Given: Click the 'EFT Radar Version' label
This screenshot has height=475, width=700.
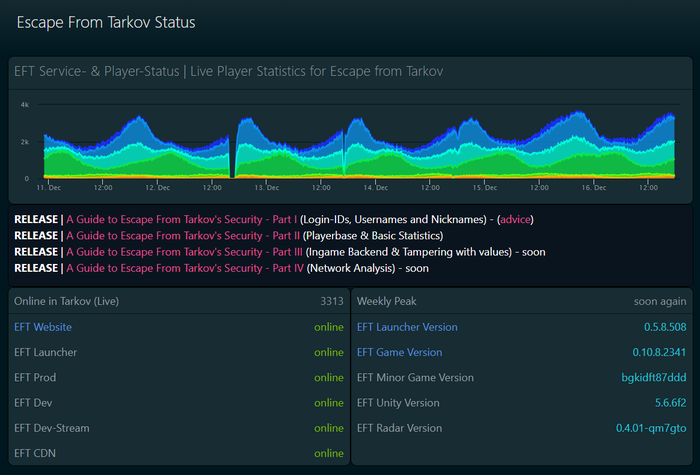Looking at the screenshot, I should tap(400, 428).
